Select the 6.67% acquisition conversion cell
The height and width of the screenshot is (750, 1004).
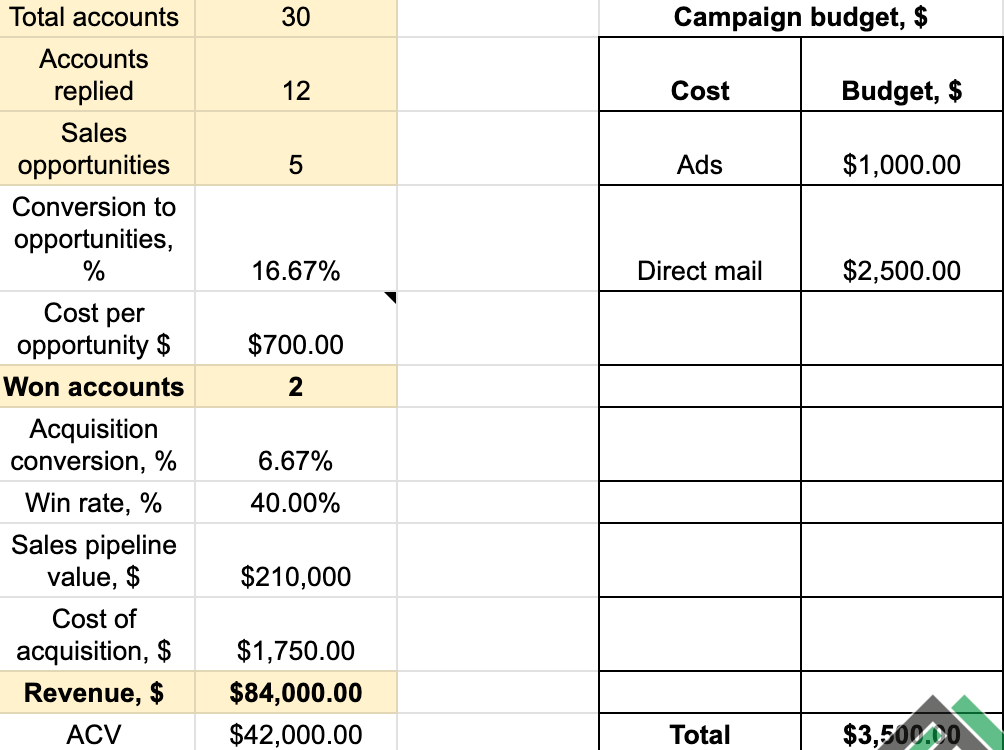(296, 444)
